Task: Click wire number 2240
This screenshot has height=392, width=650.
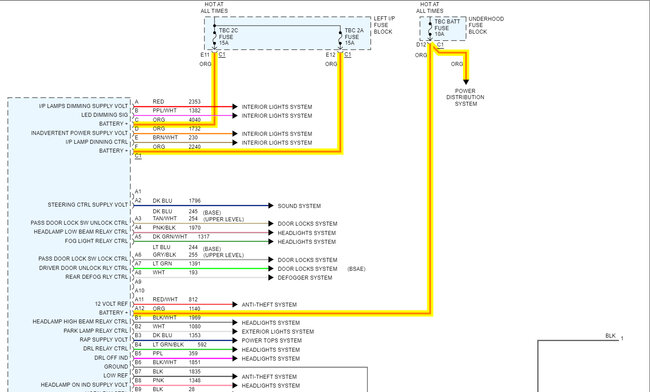Action: [x=194, y=147]
